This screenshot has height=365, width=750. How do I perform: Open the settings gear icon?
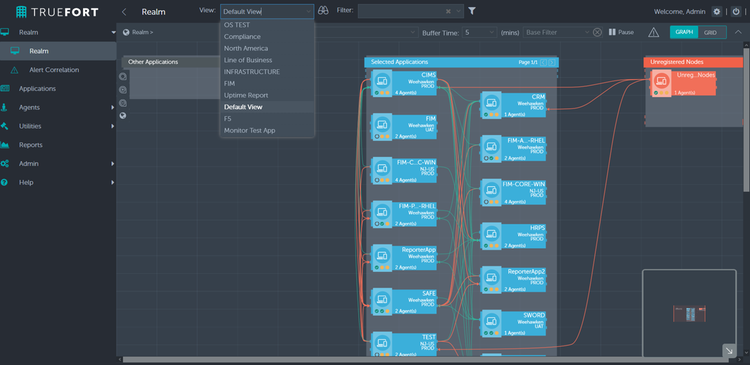[x=716, y=11]
